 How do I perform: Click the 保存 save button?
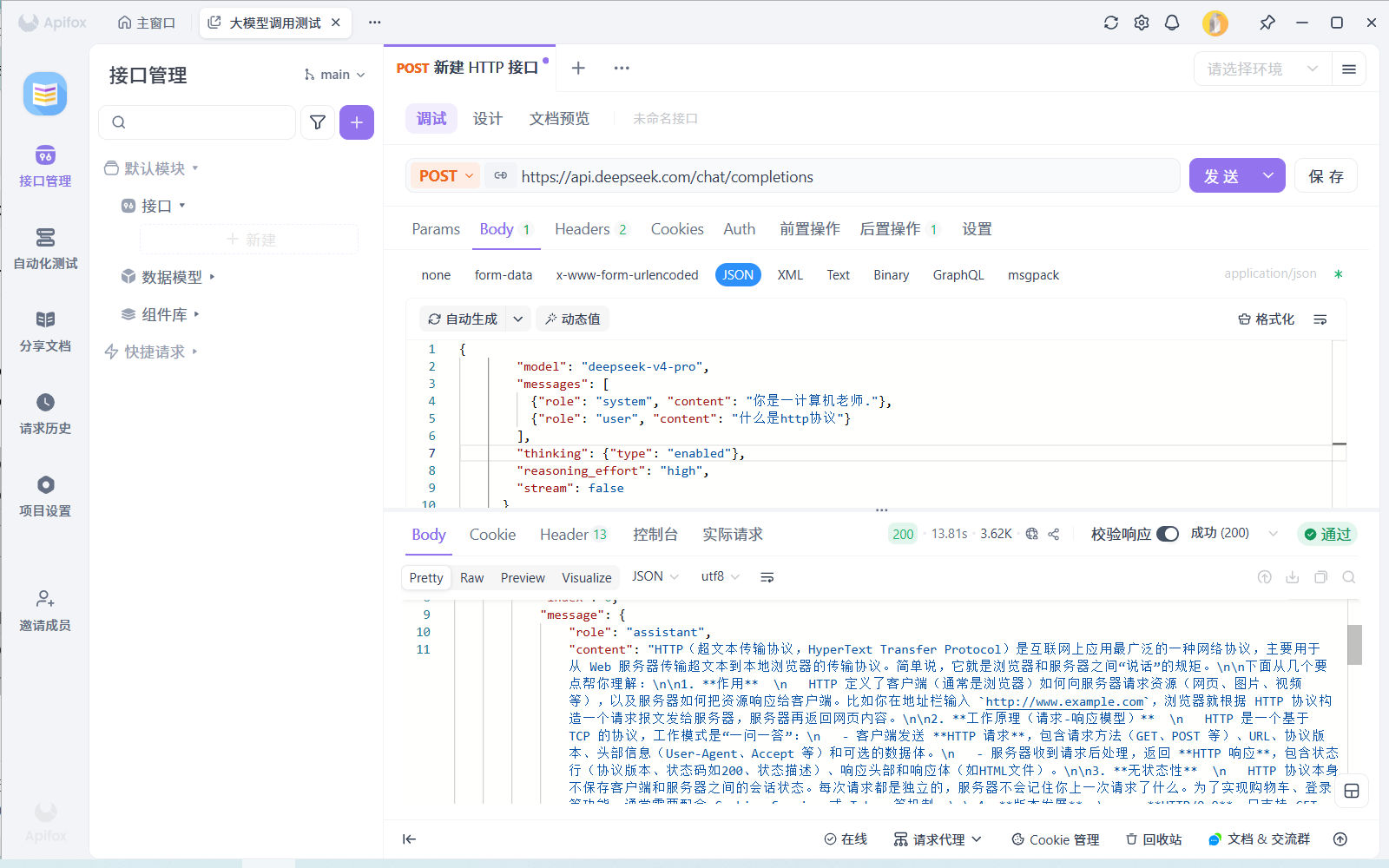1326,176
